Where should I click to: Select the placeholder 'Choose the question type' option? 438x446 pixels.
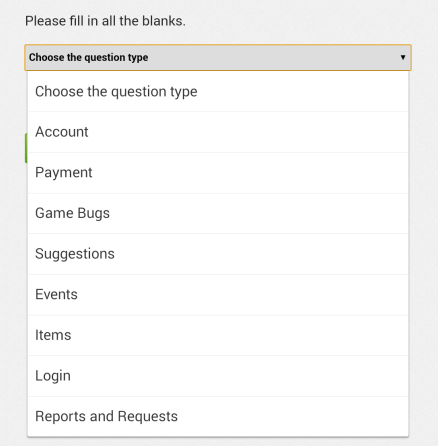coord(218,92)
